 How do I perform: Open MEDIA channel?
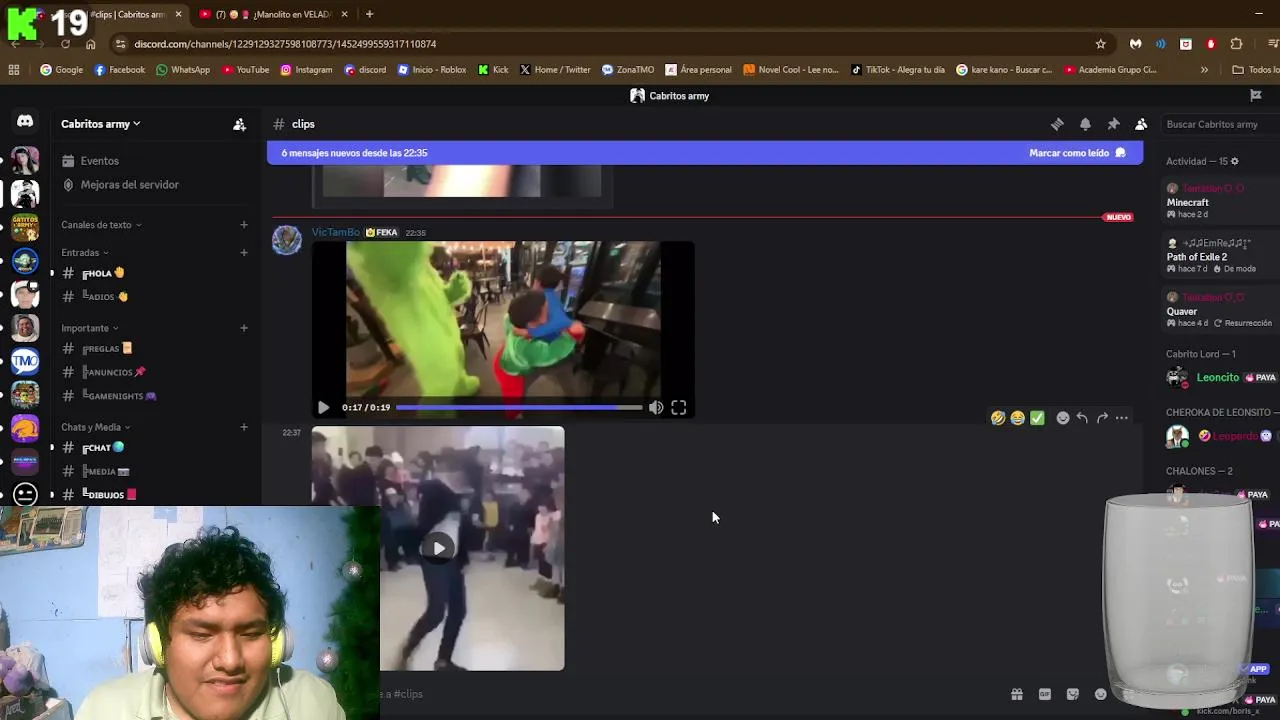click(154, 472)
